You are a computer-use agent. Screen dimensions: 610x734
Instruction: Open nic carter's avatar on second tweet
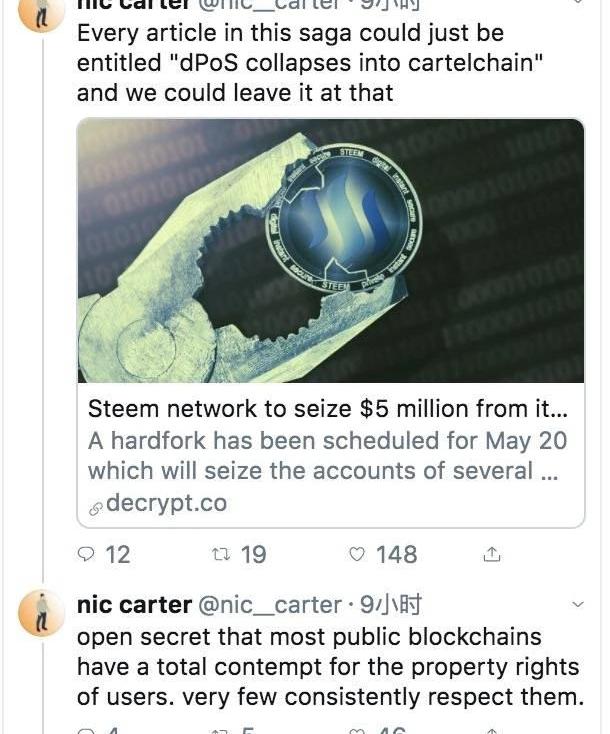coord(41,615)
